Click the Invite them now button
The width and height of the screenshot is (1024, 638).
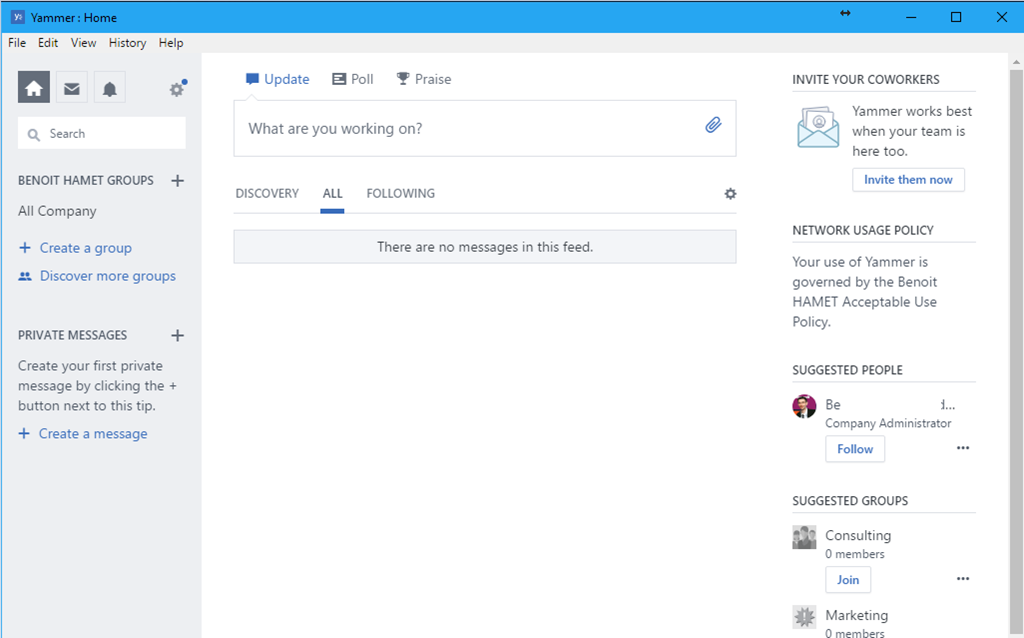[x=908, y=180]
